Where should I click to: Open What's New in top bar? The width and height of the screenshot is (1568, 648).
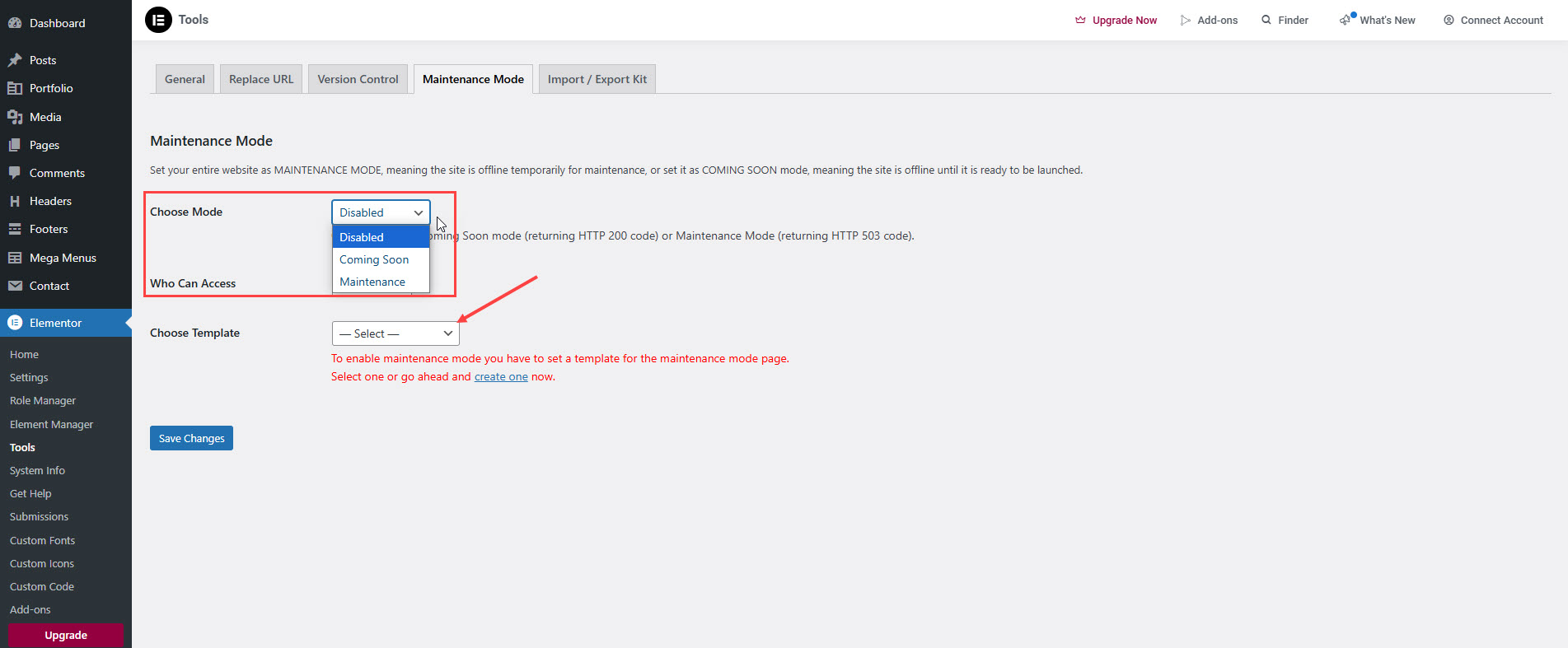click(x=1378, y=20)
